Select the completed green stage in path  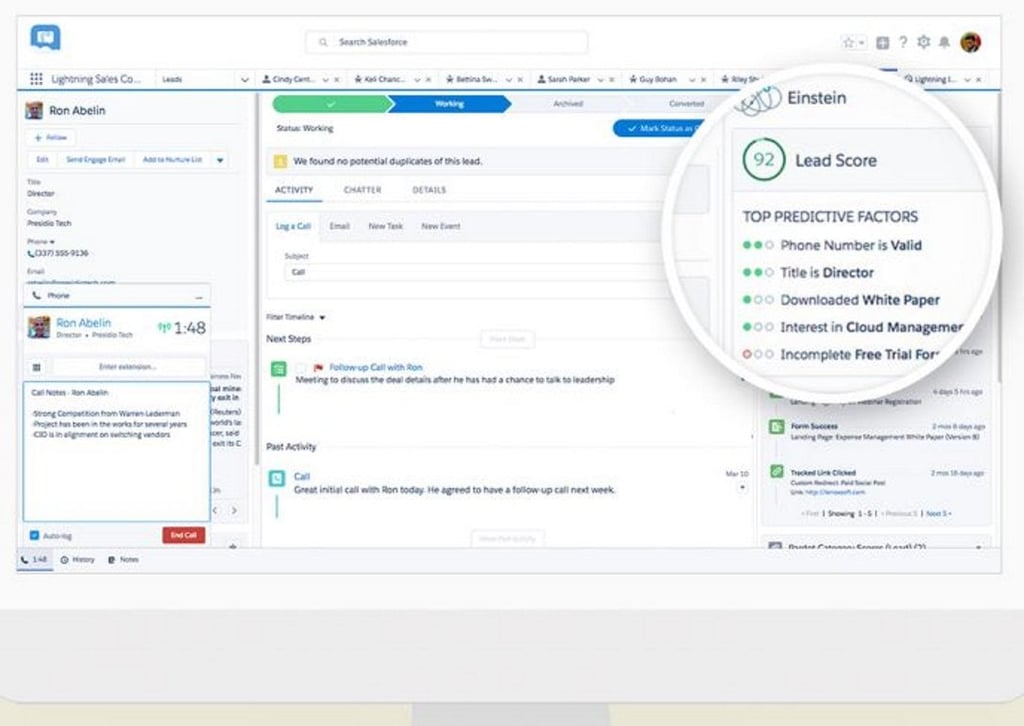[x=331, y=104]
